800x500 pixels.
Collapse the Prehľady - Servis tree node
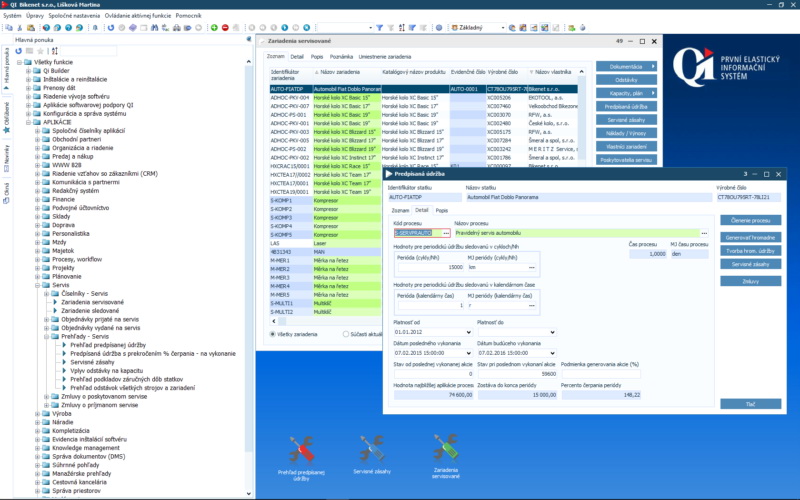46,337
